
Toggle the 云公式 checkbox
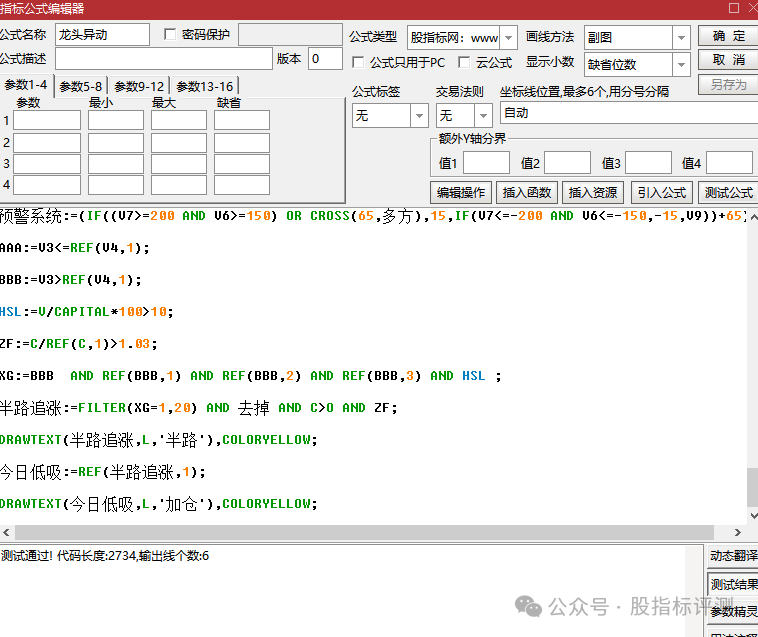point(464,62)
